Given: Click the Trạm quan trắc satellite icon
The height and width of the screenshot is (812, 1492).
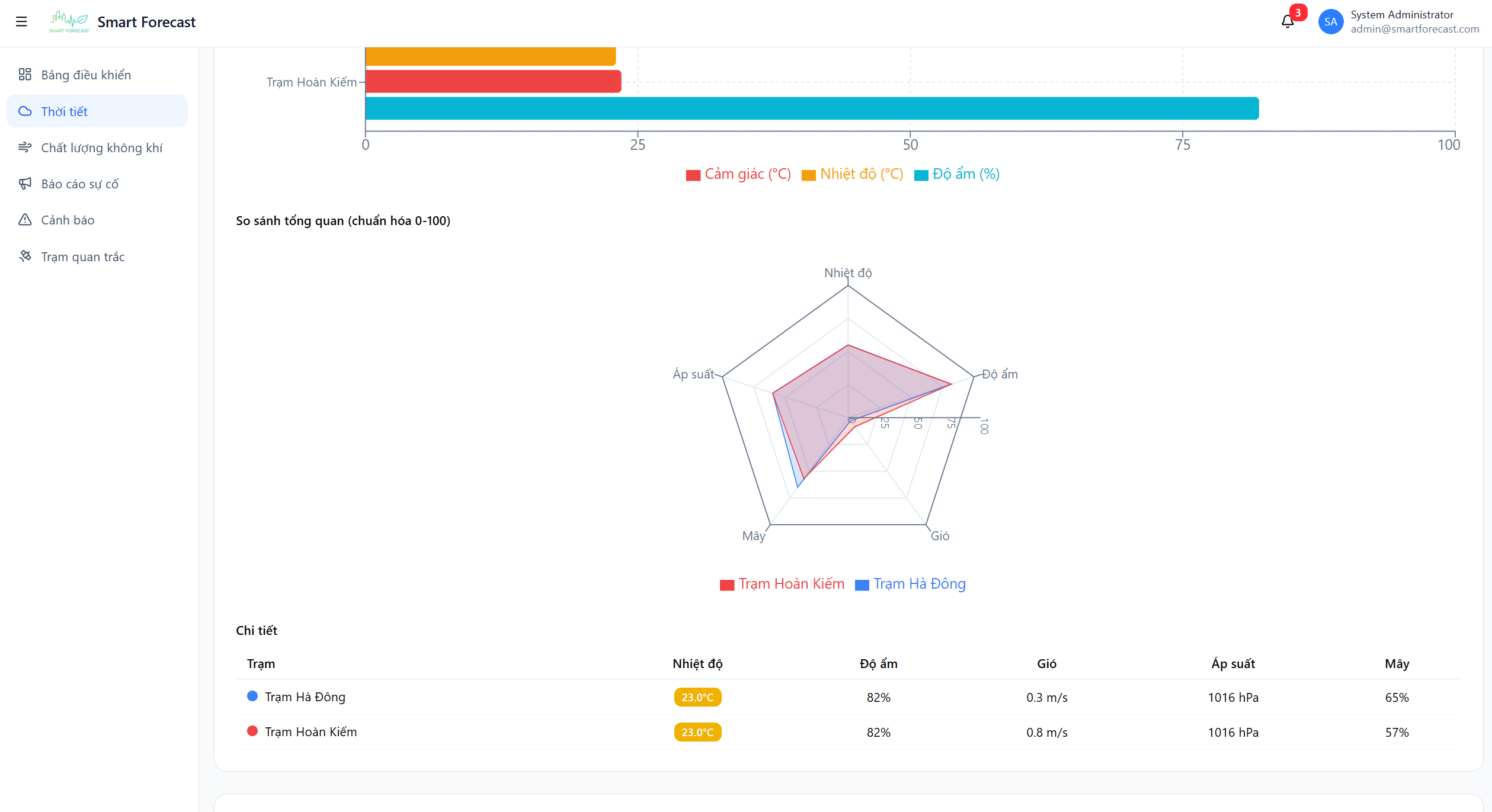Looking at the screenshot, I should [25, 256].
